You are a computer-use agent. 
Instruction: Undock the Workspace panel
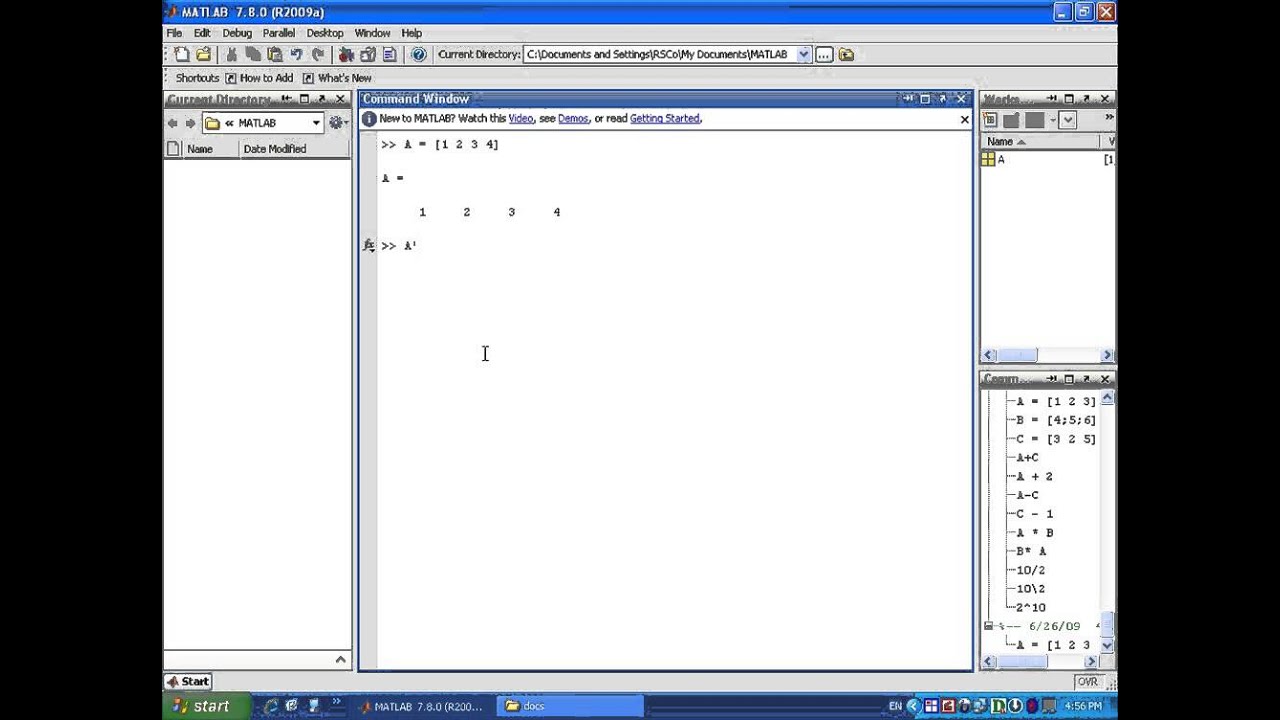point(1087,99)
